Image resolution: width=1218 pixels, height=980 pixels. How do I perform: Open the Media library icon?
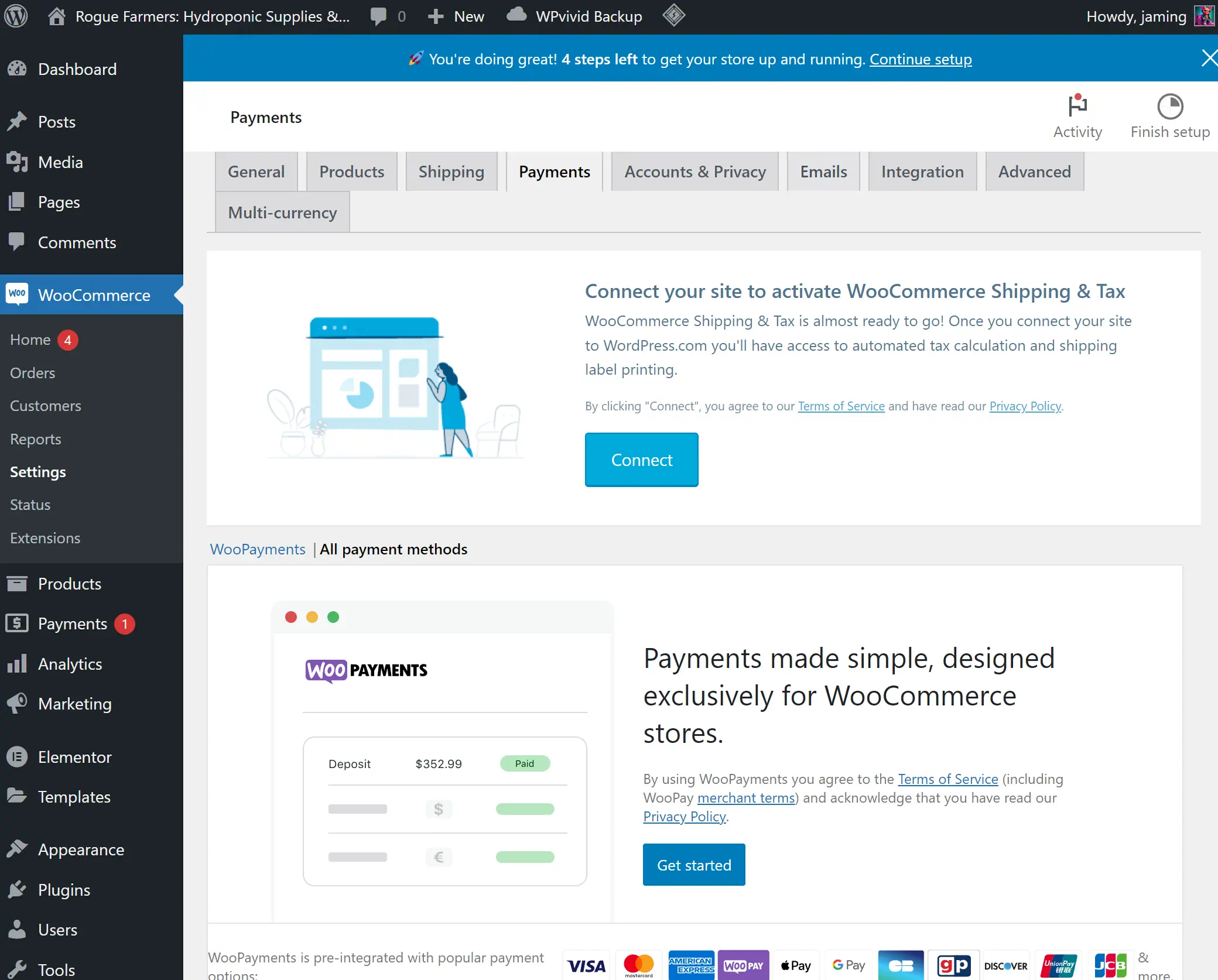point(18,162)
